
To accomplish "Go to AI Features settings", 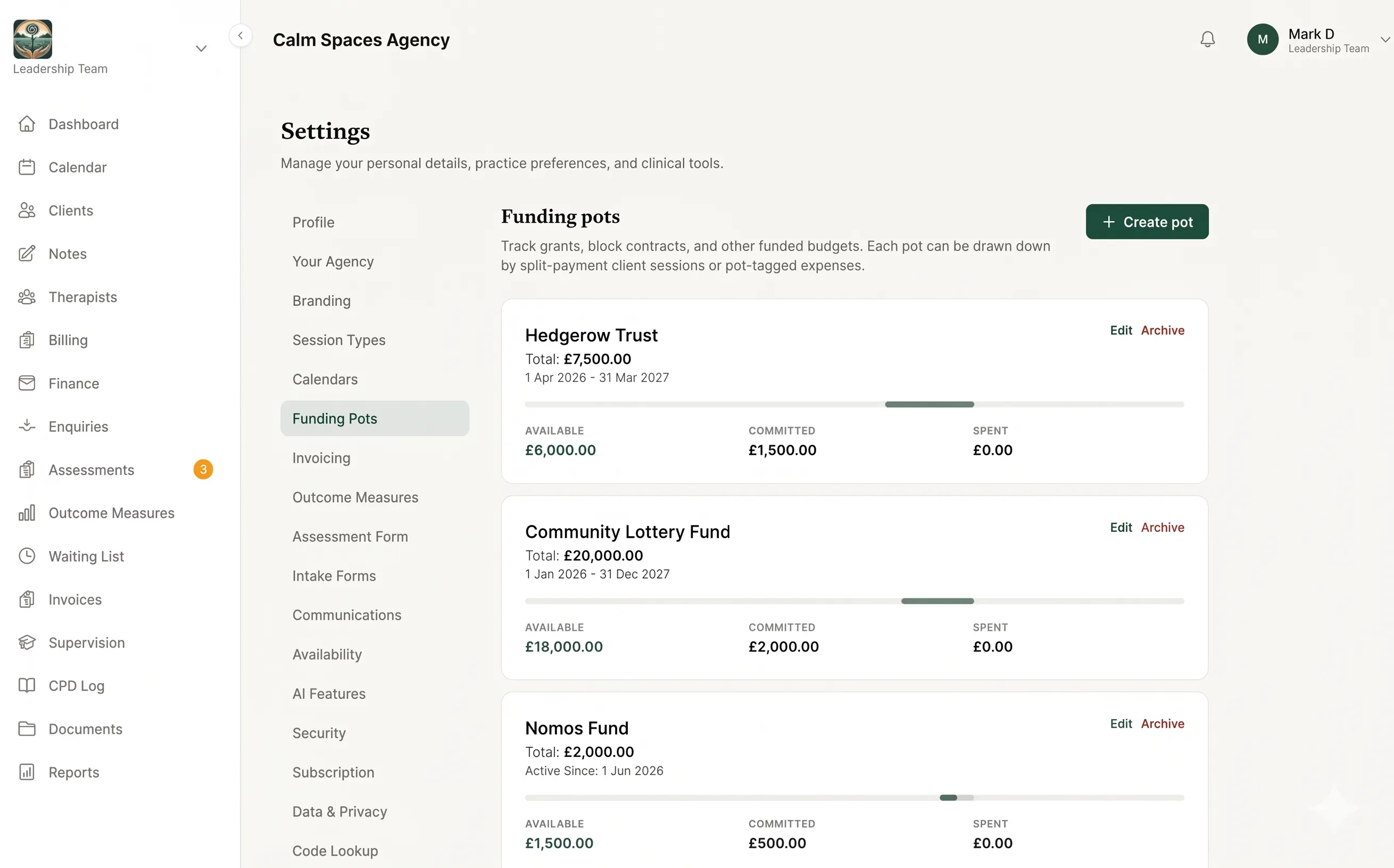I will coord(329,694).
